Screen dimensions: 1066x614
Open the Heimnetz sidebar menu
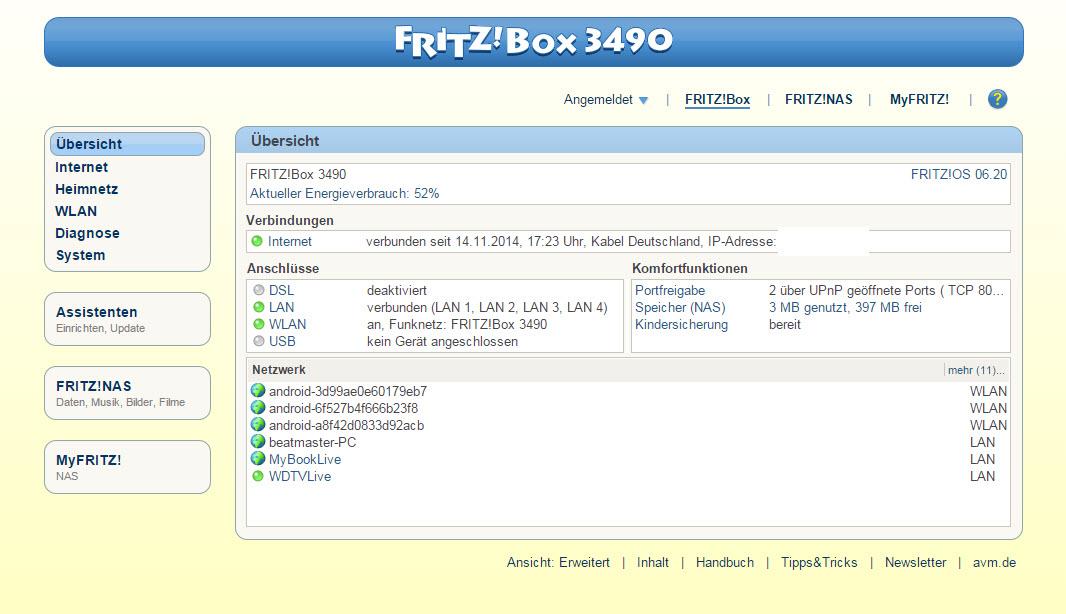tap(86, 189)
